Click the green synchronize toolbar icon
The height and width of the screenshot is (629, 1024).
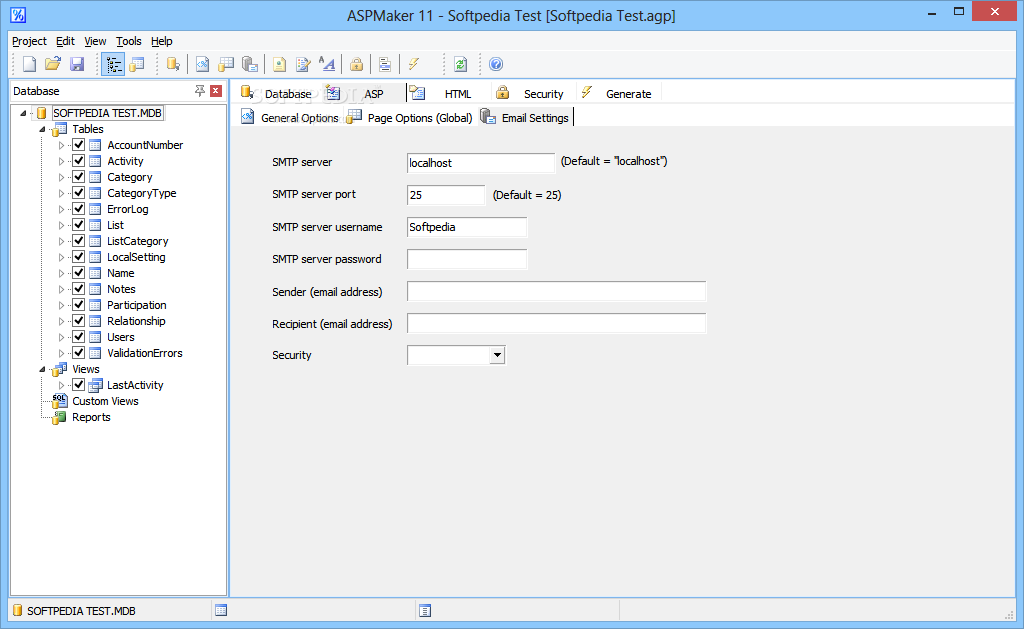(460, 64)
